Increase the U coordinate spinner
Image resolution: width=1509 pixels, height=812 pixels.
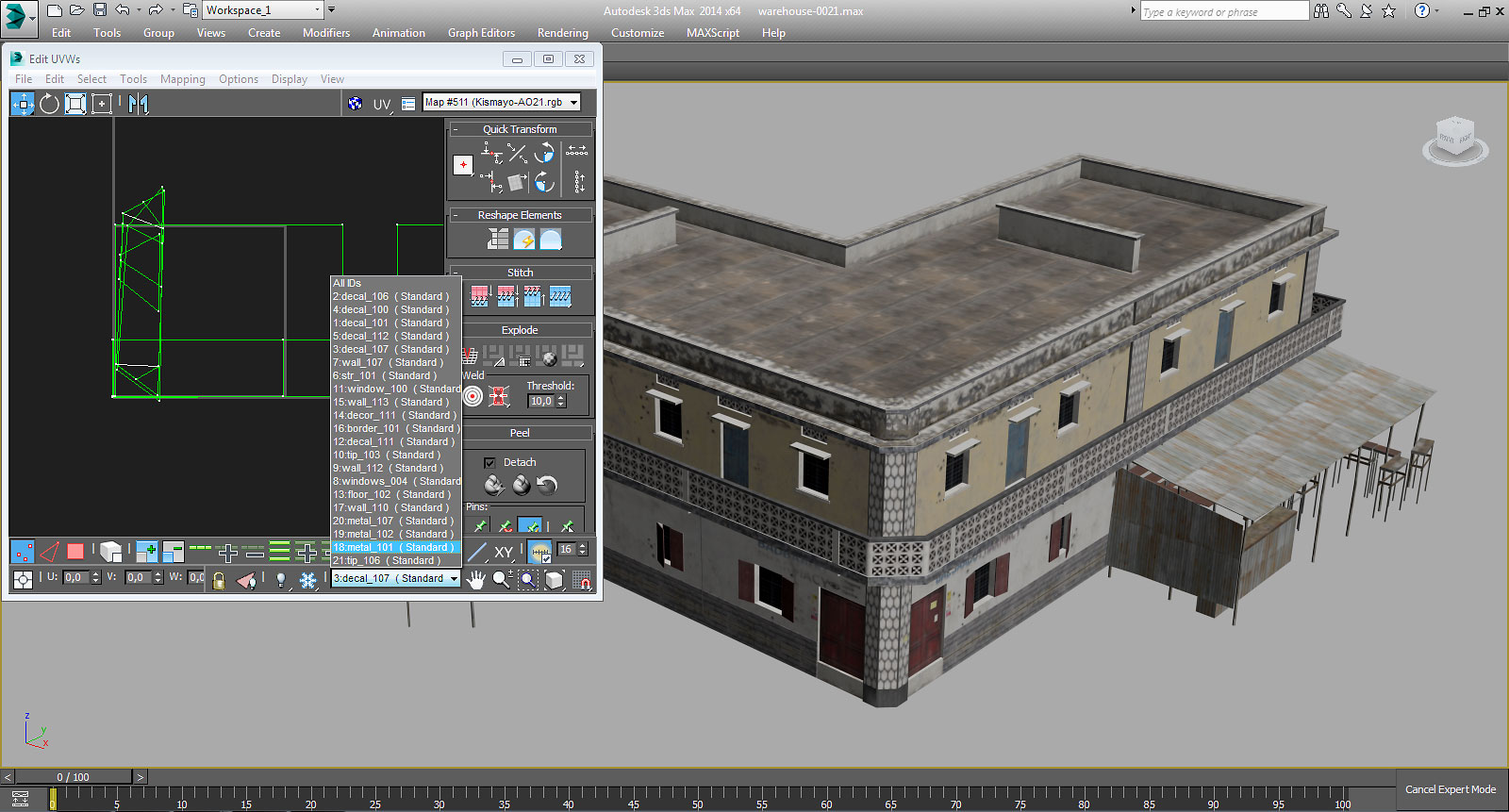pos(96,573)
